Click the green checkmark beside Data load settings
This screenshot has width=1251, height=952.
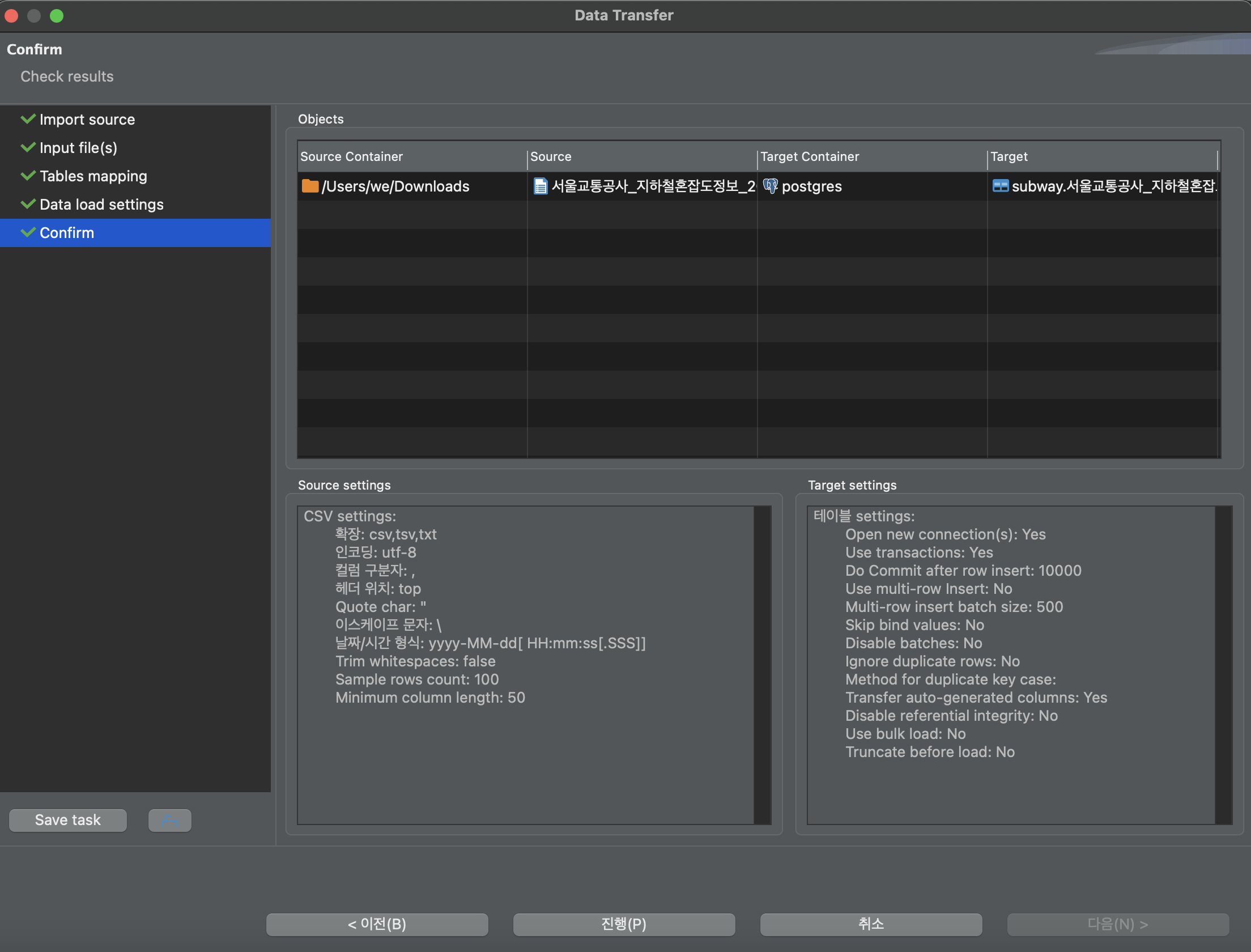[28, 204]
